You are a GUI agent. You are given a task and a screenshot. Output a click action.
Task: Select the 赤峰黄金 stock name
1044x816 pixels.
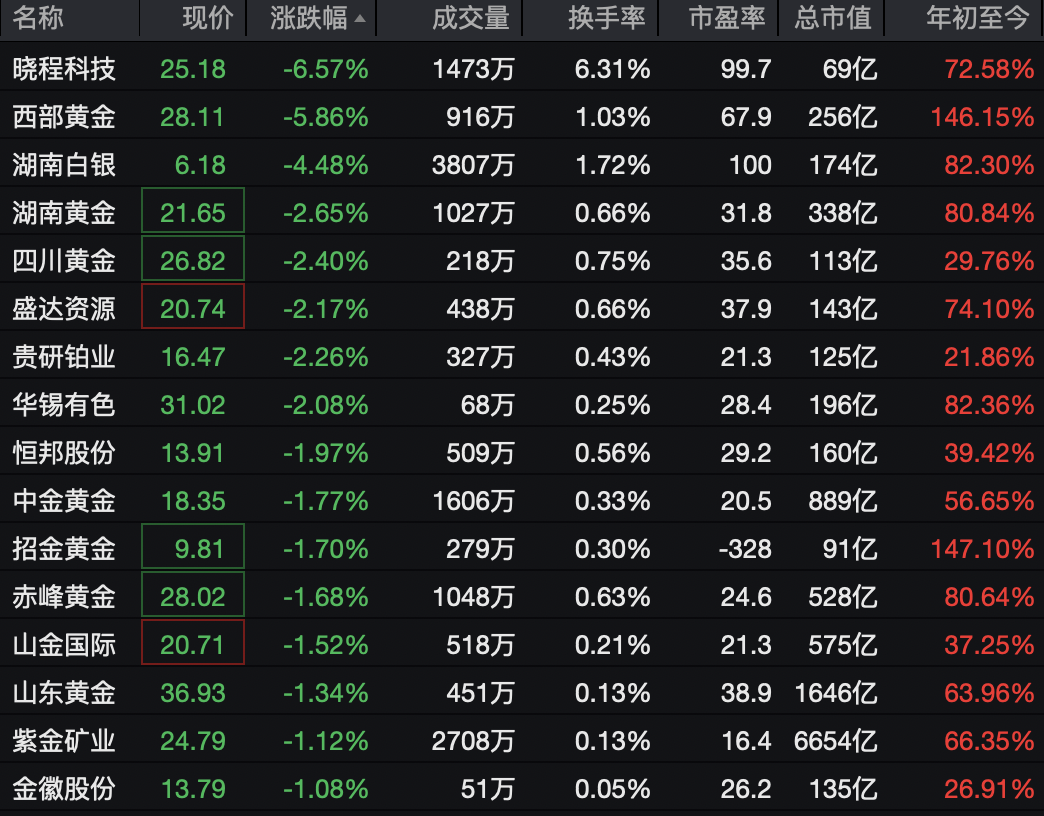tap(64, 597)
